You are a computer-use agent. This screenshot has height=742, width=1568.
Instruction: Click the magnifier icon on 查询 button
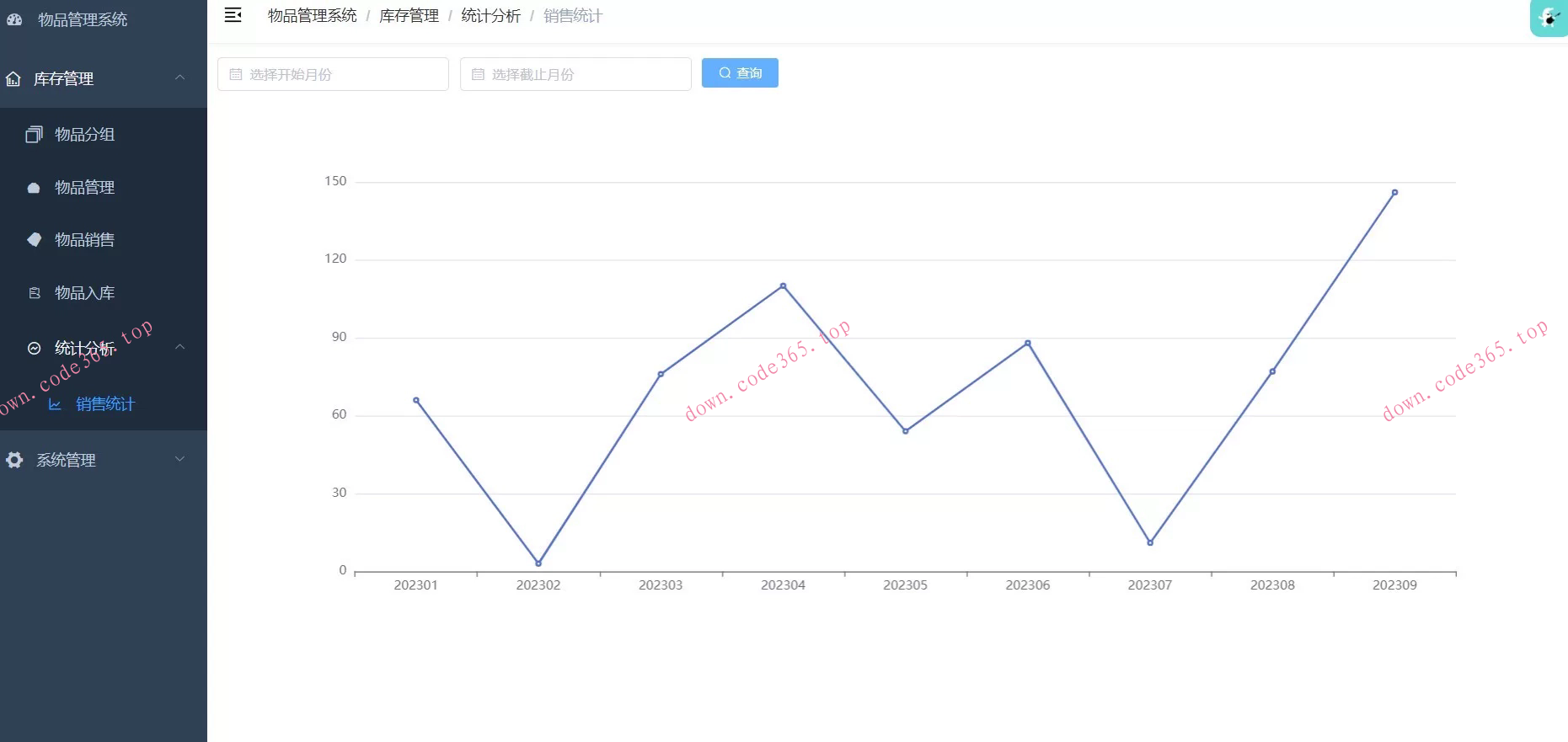[x=725, y=73]
